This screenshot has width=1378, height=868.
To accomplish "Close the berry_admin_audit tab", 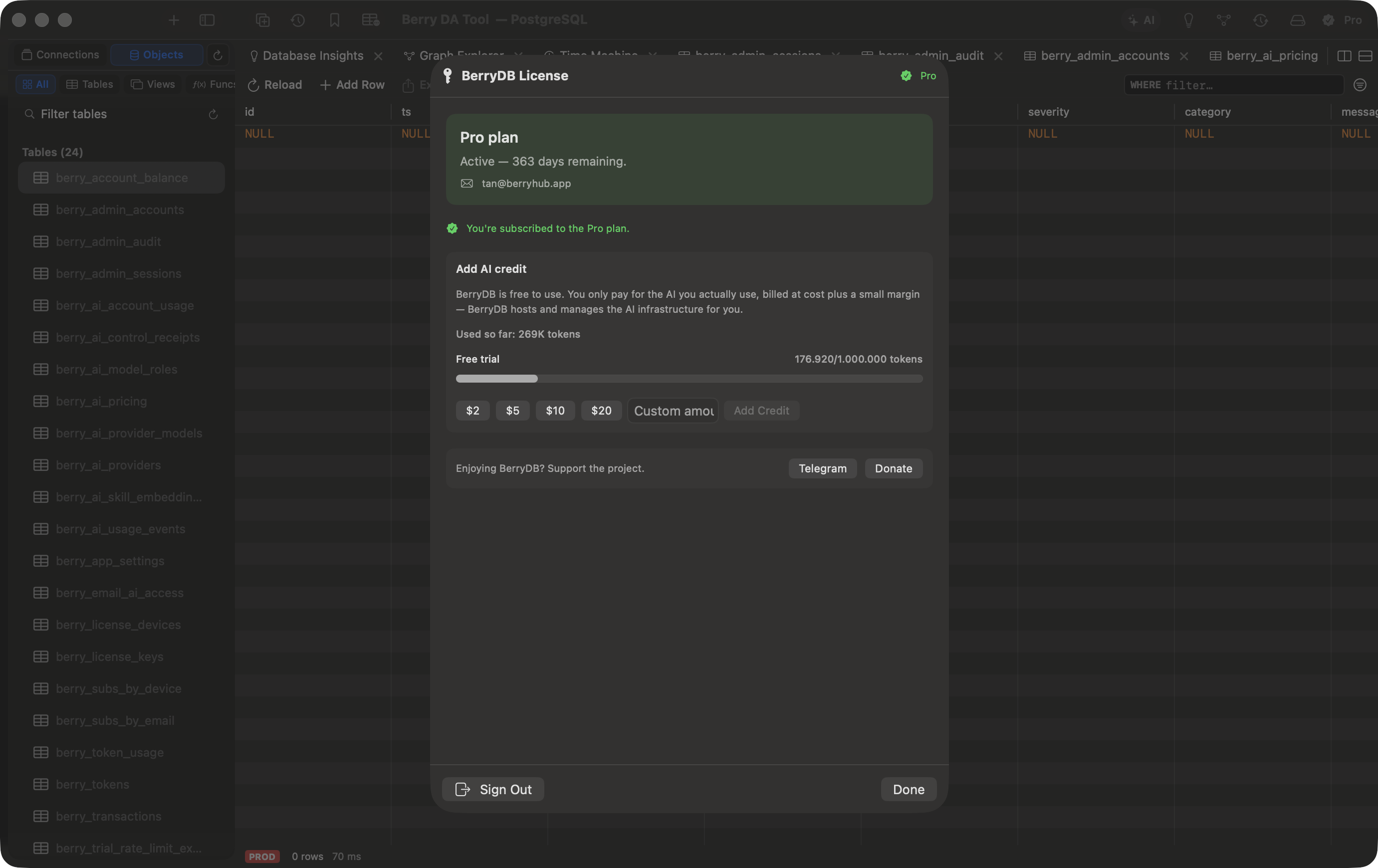I will tap(998, 56).
